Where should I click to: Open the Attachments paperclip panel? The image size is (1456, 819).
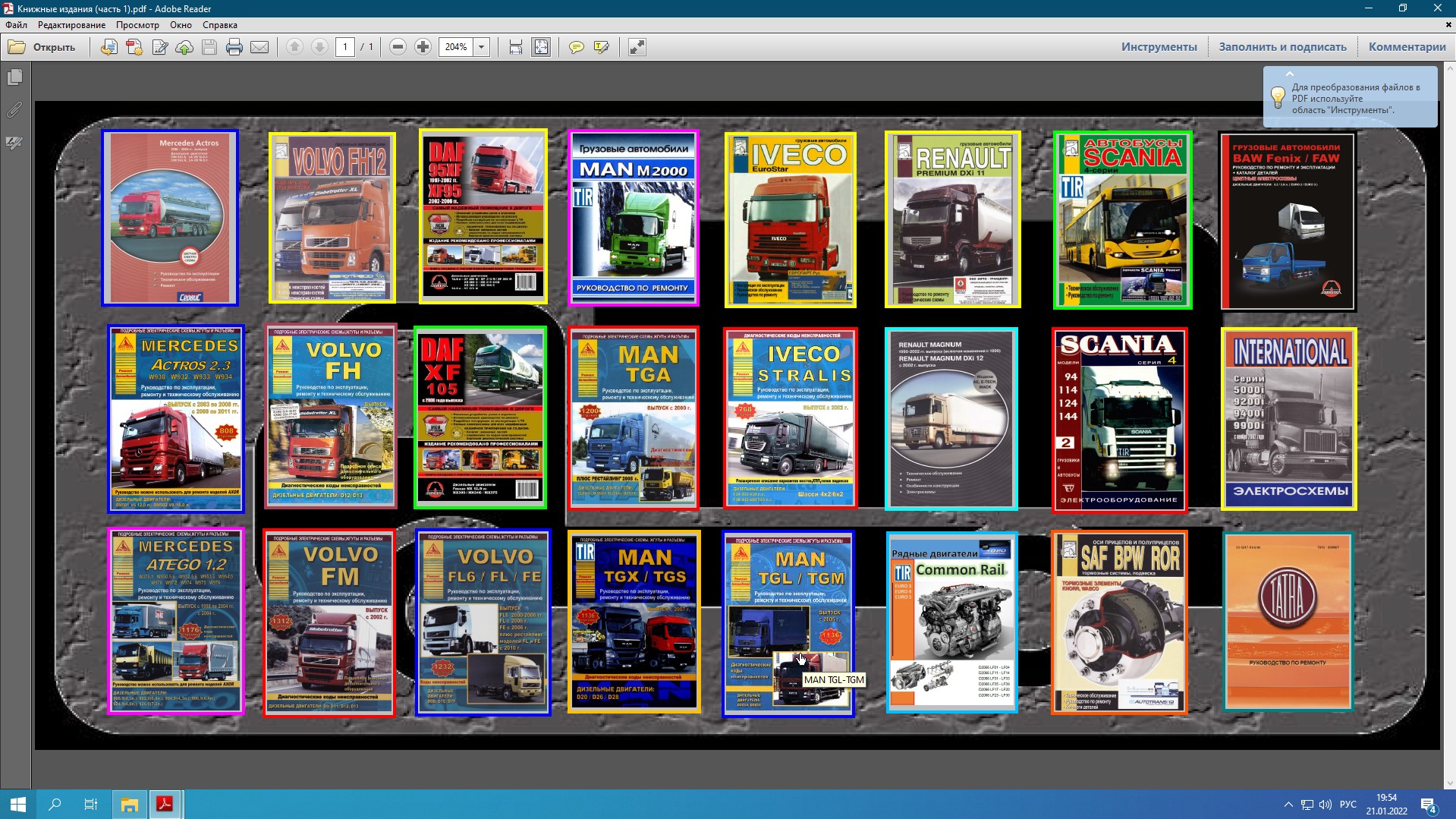tap(14, 110)
